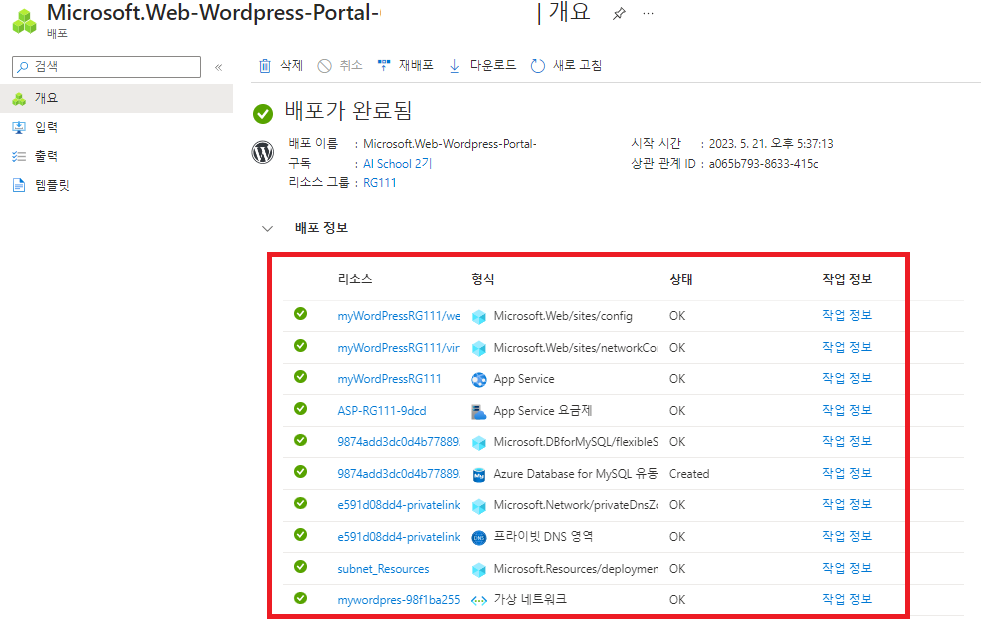The height and width of the screenshot is (623, 981).
Task: Click the Azure Database for MySQL icon
Action: [x=479, y=475]
